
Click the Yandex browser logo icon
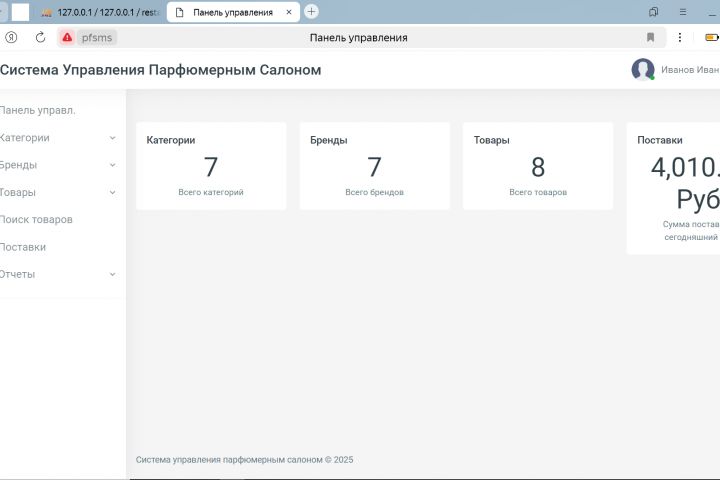[11, 38]
